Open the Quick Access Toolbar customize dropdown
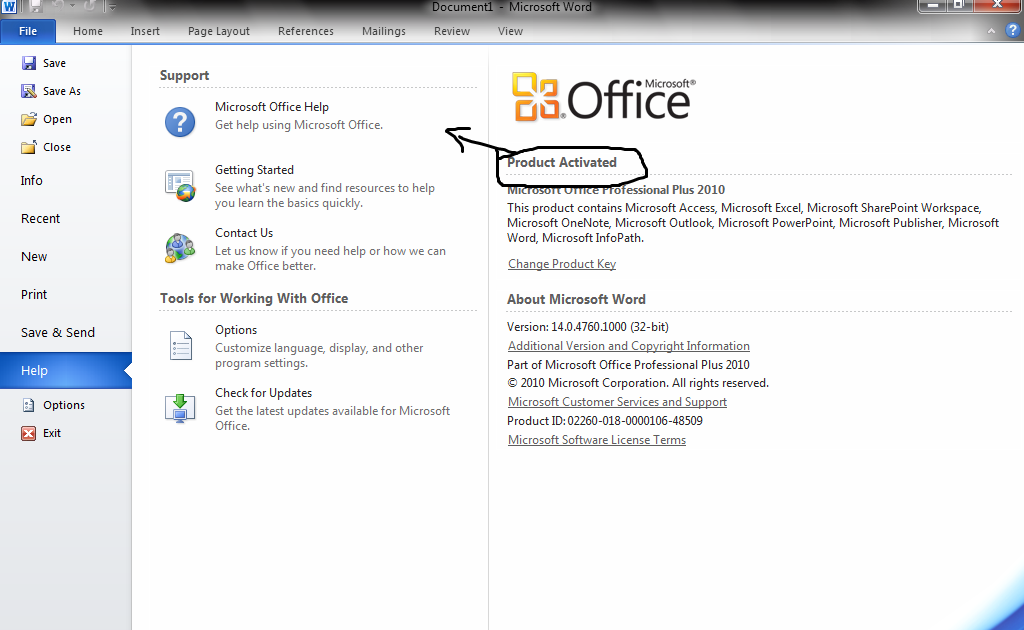Viewport: 1024px width, 630px height. pyautogui.click(x=110, y=7)
